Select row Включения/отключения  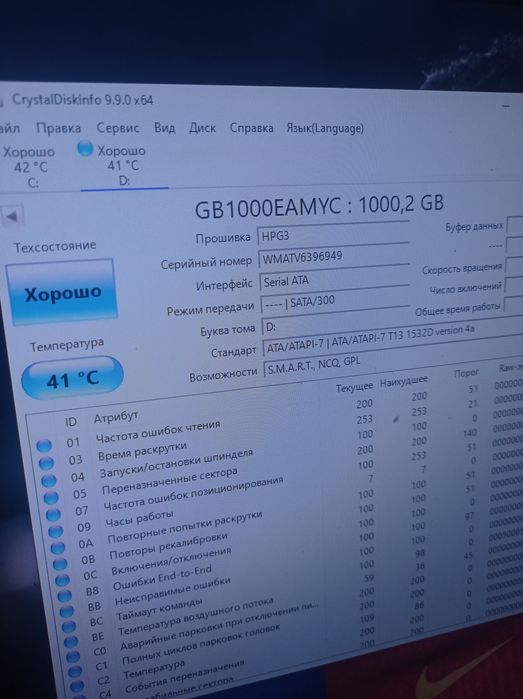click(171, 562)
